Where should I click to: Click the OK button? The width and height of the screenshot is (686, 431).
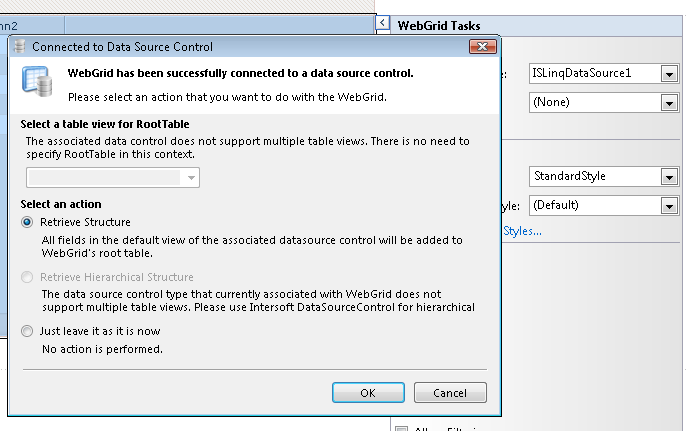point(368,393)
